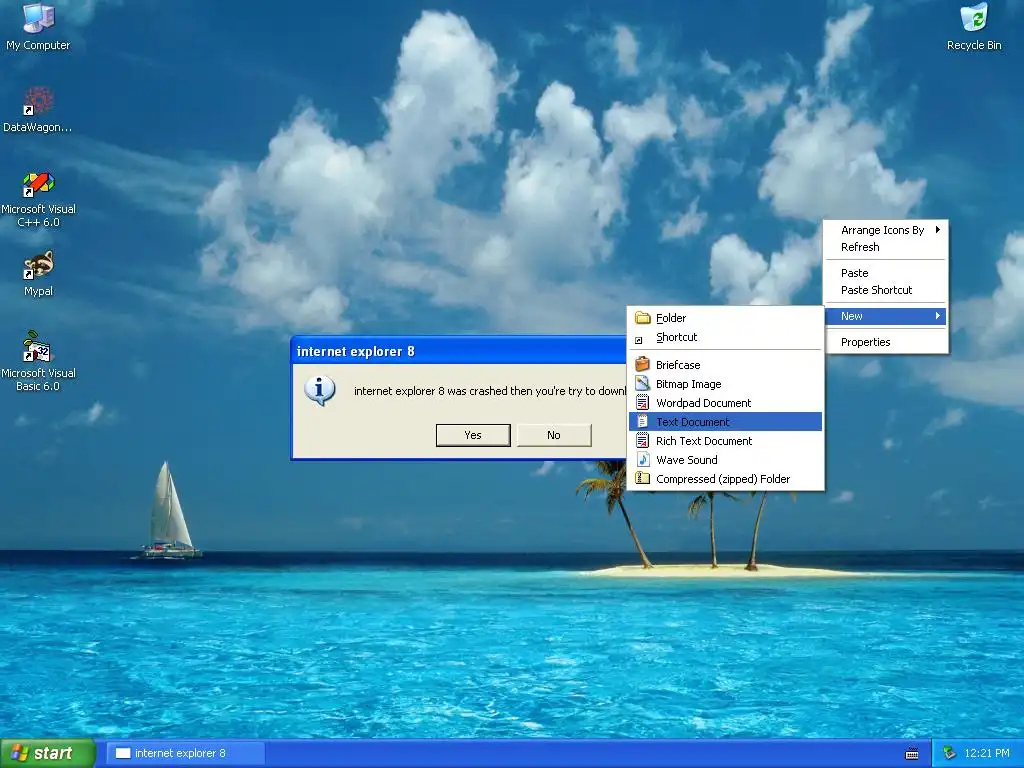Select highlighted Text Document label
The height and width of the screenshot is (768, 1024).
click(x=692, y=422)
